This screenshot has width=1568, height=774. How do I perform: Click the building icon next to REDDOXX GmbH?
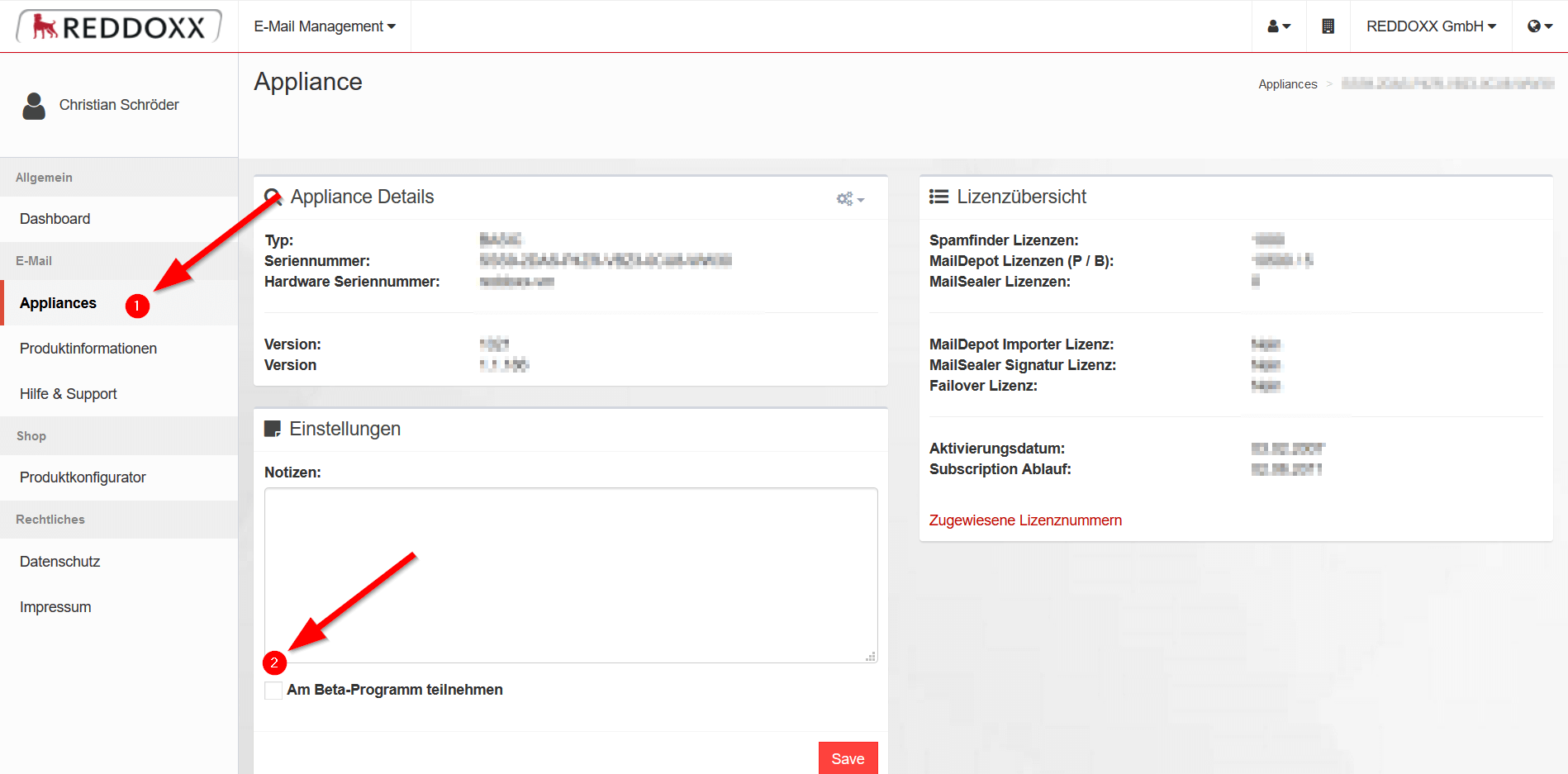(x=1328, y=26)
